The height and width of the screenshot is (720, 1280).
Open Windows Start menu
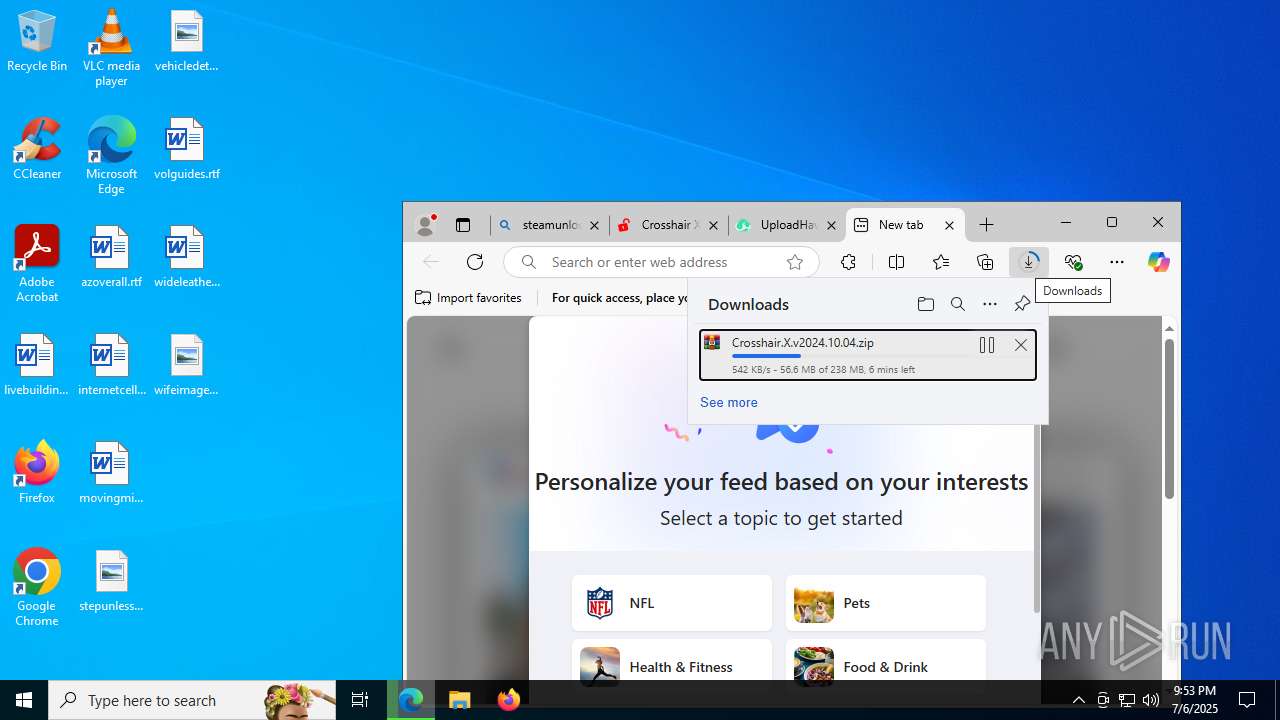coord(24,700)
